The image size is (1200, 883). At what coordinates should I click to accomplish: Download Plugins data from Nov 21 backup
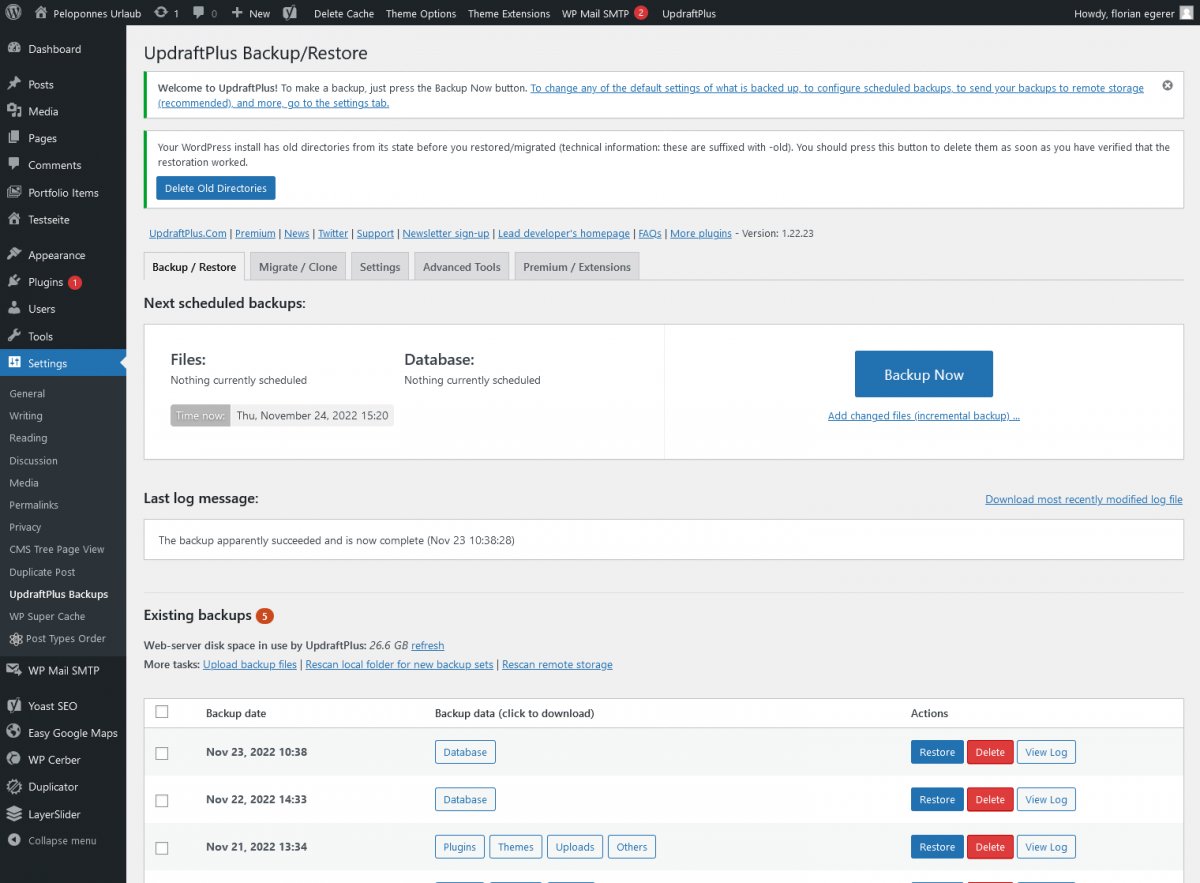(460, 847)
